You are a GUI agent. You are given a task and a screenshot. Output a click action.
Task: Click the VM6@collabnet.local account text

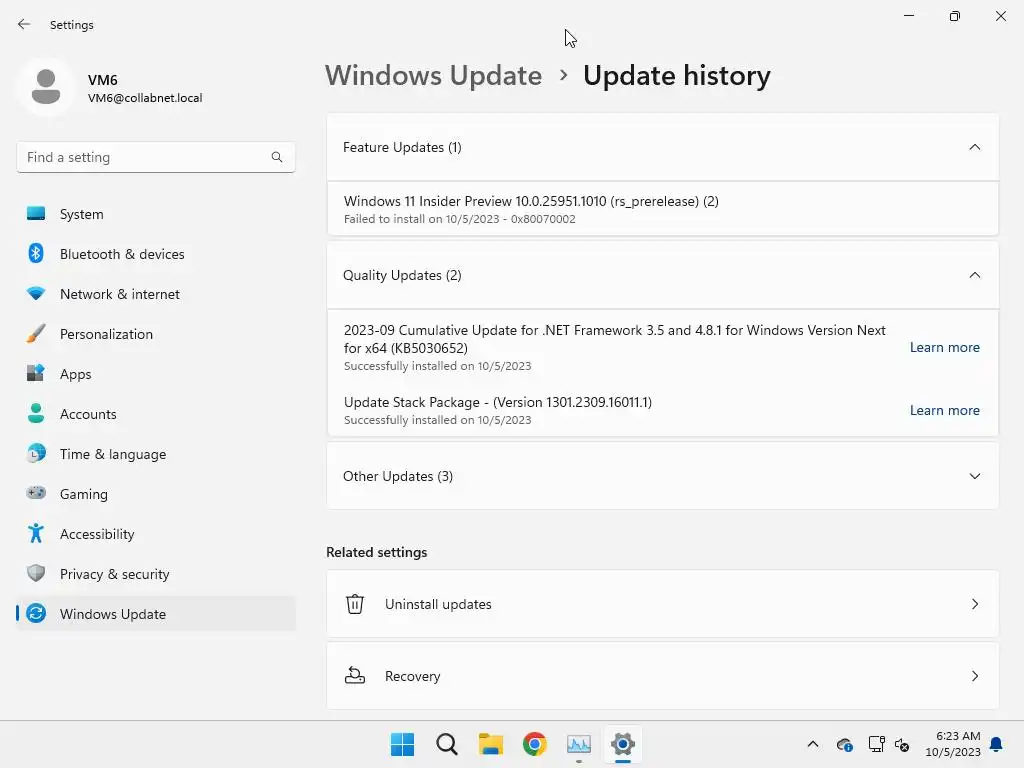tap(145, 98)
